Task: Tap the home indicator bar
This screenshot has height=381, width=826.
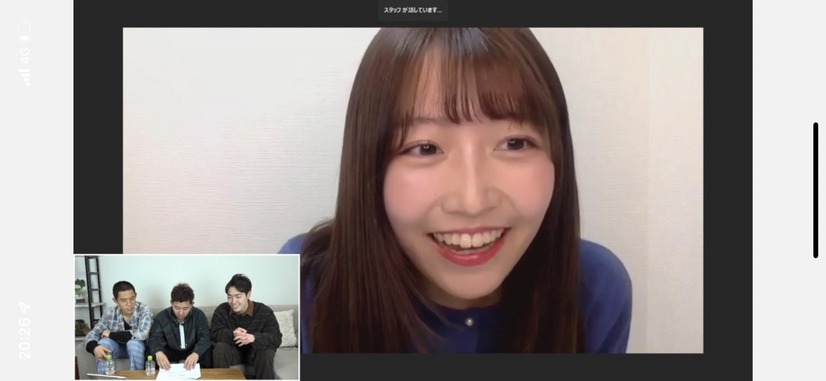Action: click(x=815, y=190)
